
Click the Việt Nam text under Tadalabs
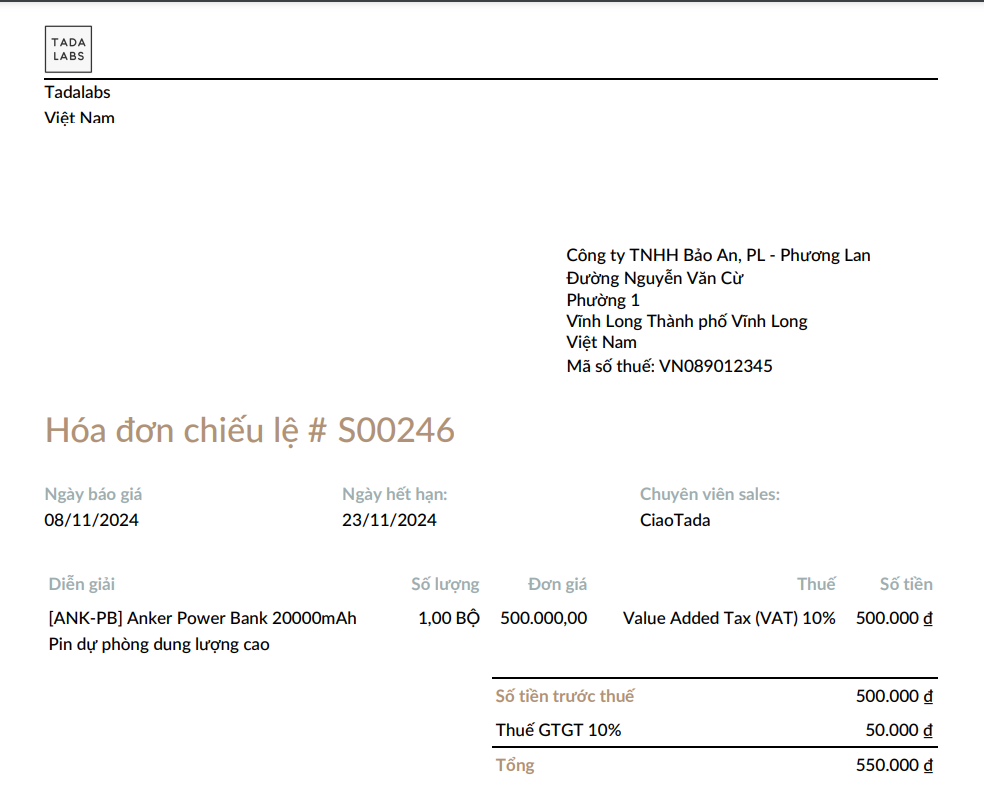[x=79, y=118]
